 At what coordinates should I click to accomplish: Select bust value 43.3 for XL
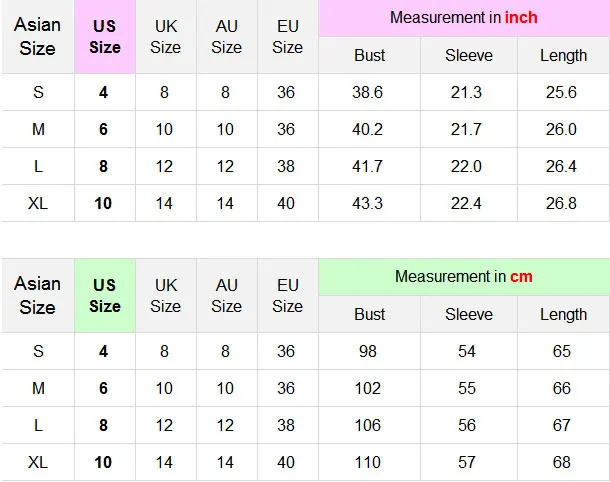[x=368, y=203]
